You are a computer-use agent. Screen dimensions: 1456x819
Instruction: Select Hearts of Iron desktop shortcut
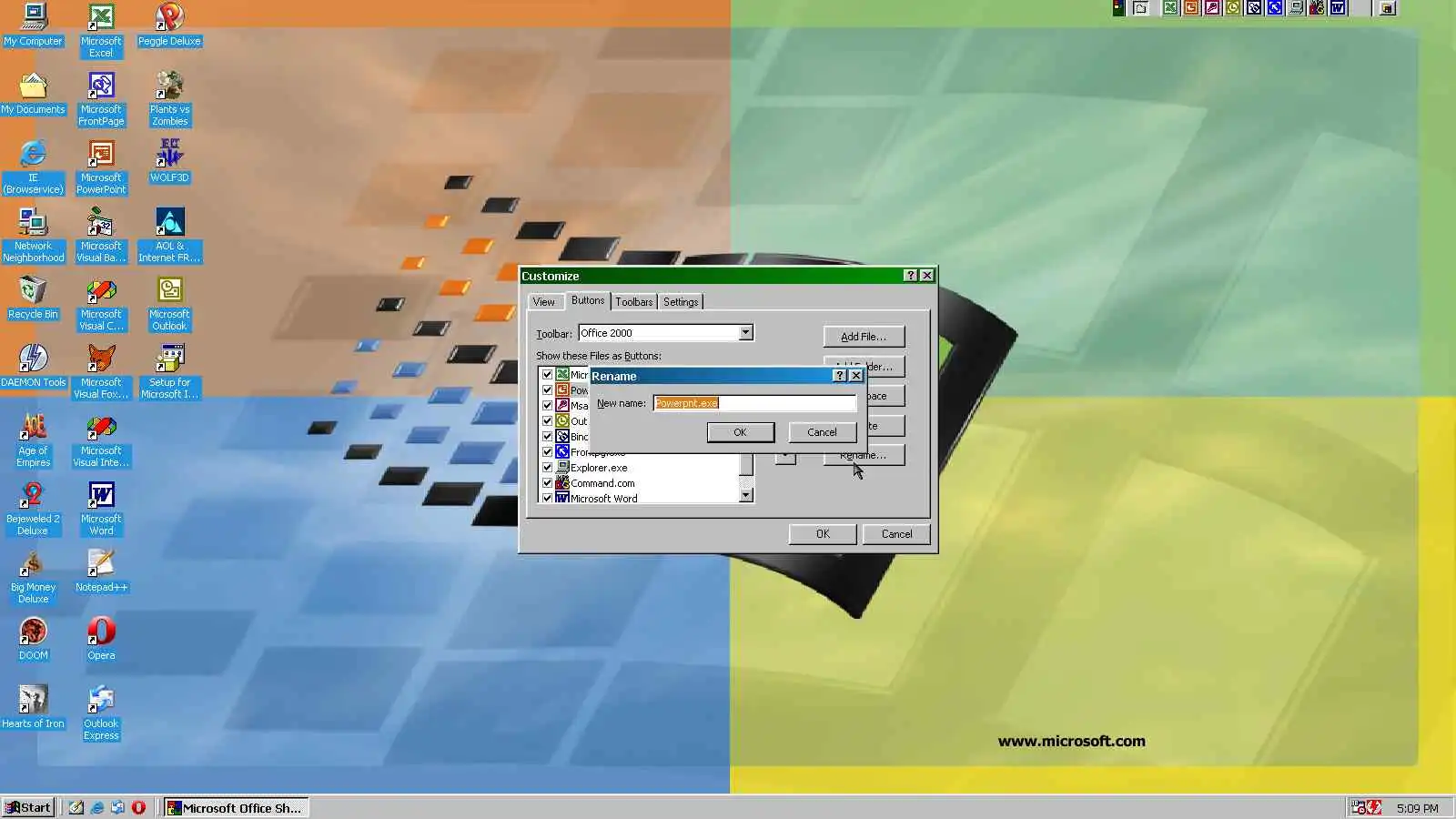pos(33,707)
